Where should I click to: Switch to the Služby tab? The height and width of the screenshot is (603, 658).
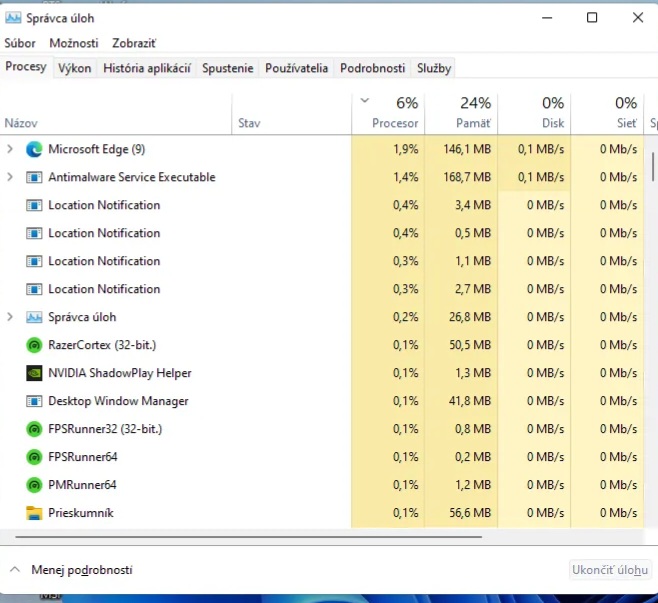(x=434, y=68)
